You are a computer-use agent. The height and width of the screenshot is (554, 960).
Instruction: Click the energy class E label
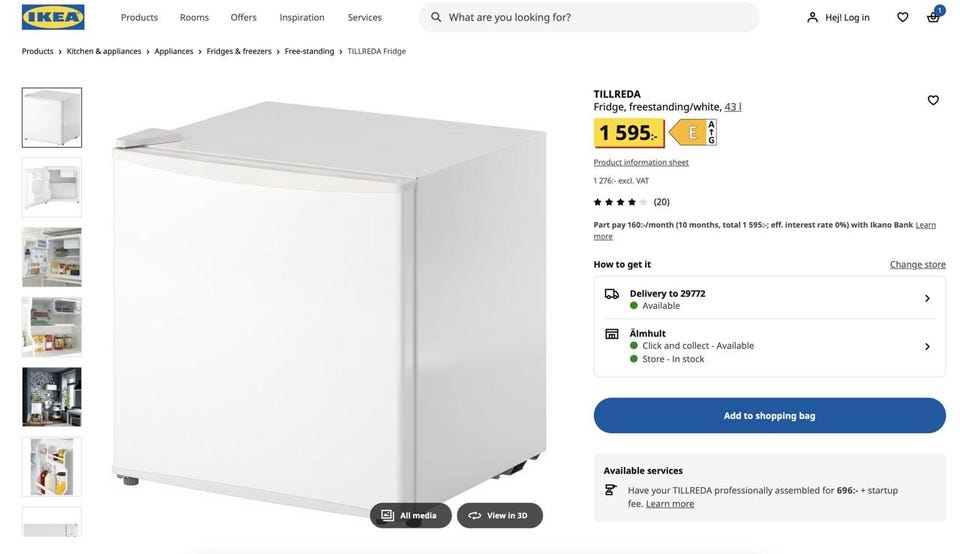click(693, 132)
